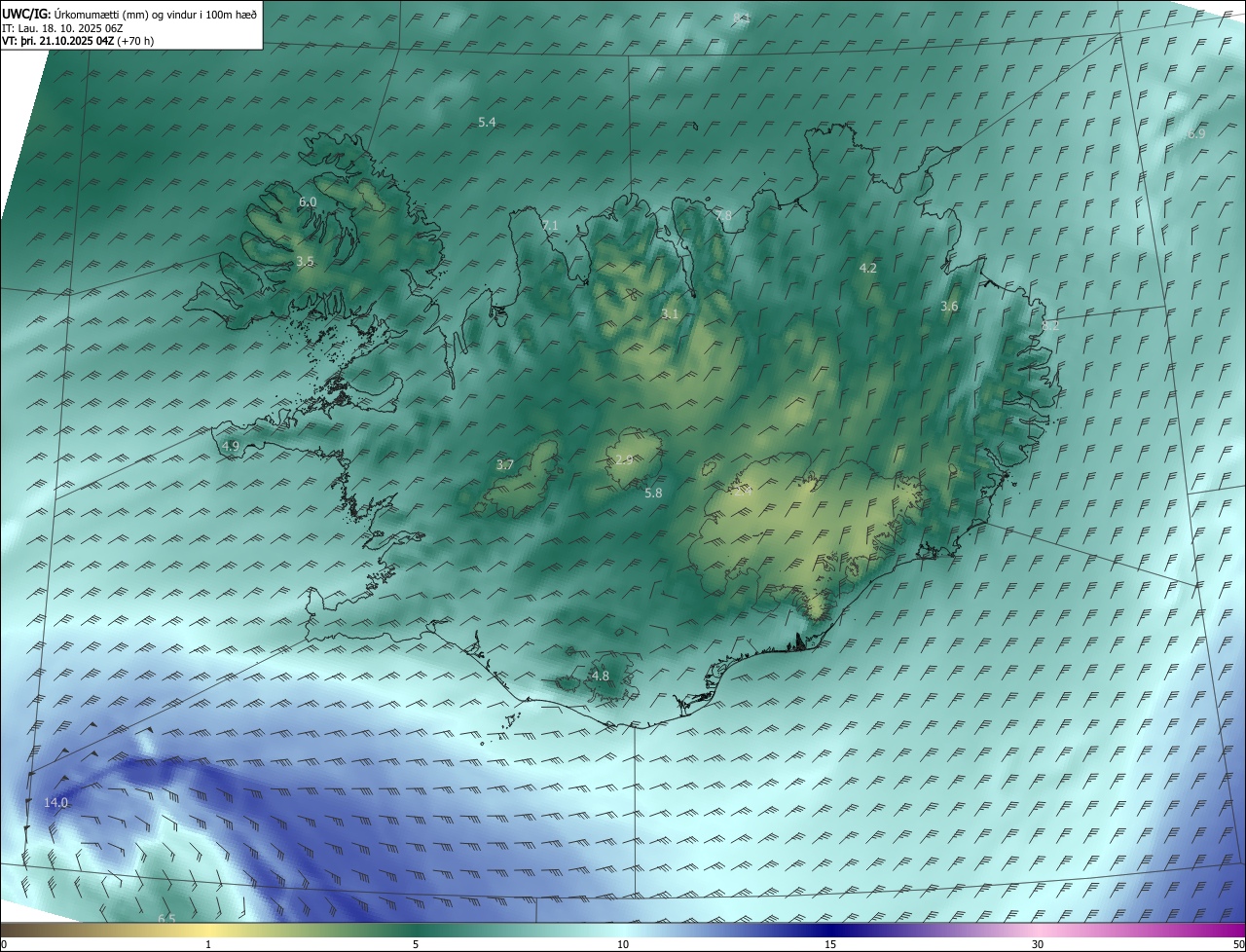Click the 7.1 value on the map
This screenshot has width=1246, height=952.
(x=550, y=225)
